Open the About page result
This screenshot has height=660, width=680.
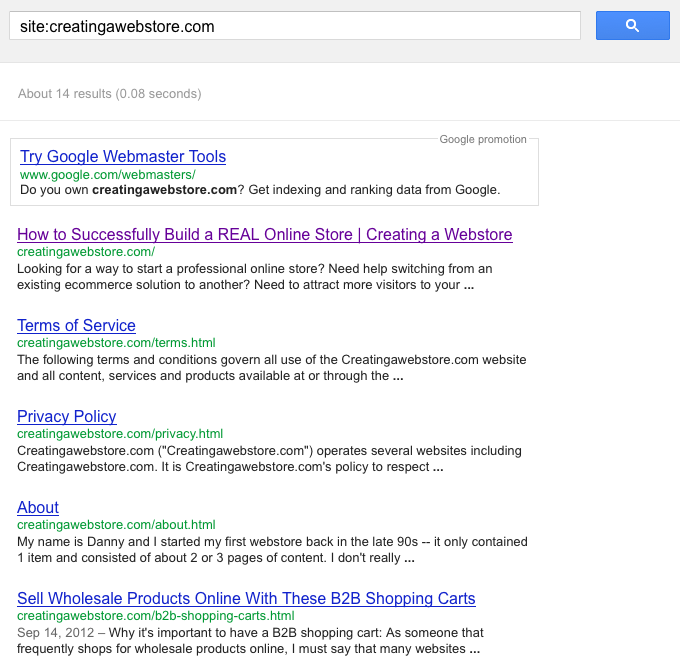pyautogui.click(x=38, y=508)
